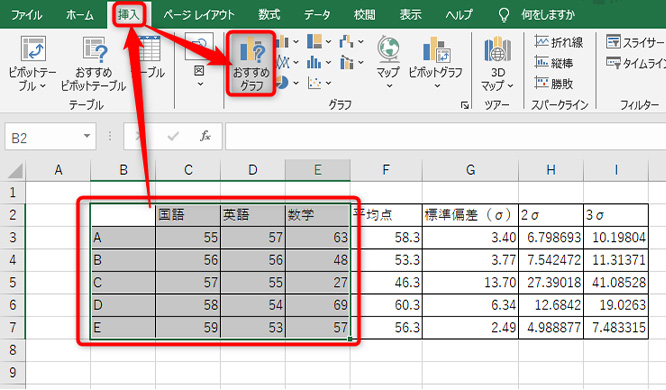
Task: Insert a 勝敗 sparkline
Action: tap(554, 83)
